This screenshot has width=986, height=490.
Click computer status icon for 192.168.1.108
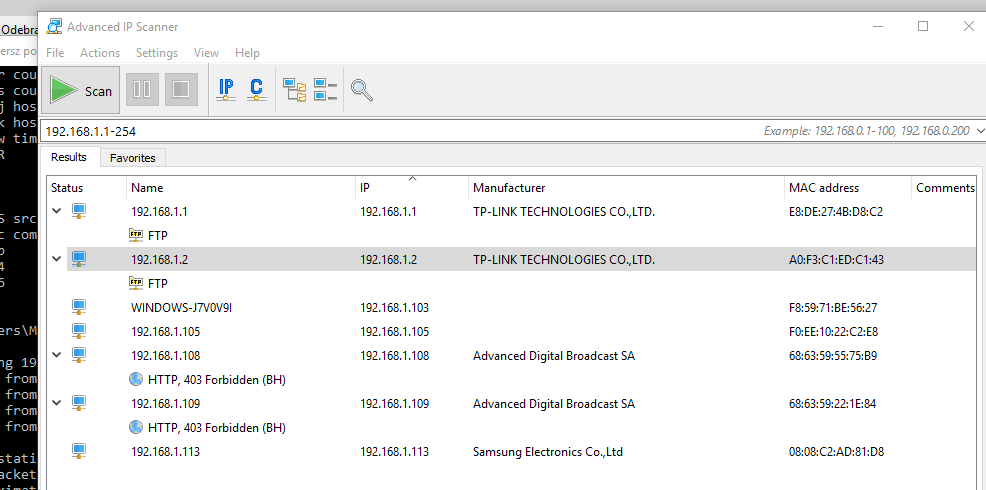(x=79, y=355)
